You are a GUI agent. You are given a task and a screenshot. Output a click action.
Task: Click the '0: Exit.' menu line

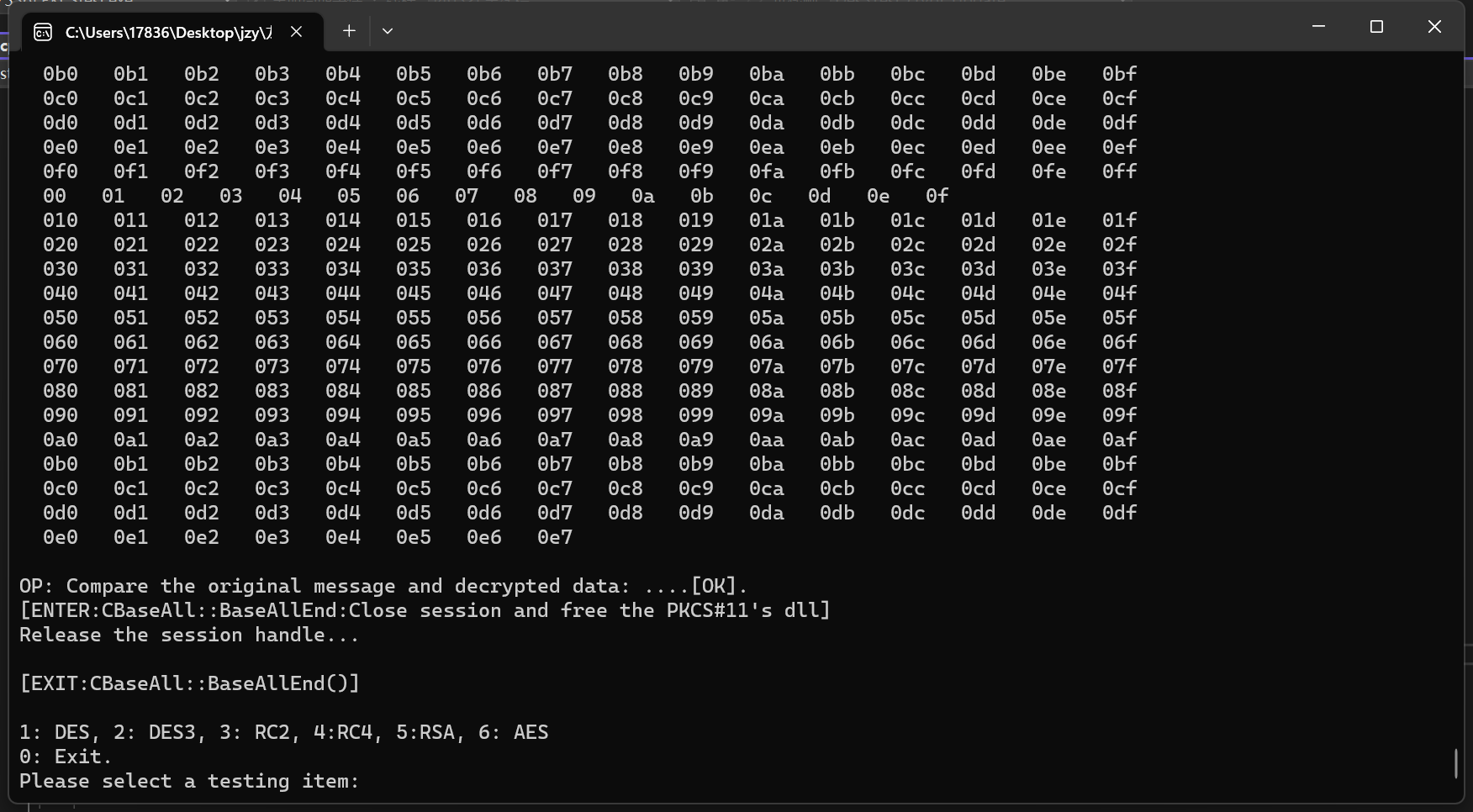point(66,757)
